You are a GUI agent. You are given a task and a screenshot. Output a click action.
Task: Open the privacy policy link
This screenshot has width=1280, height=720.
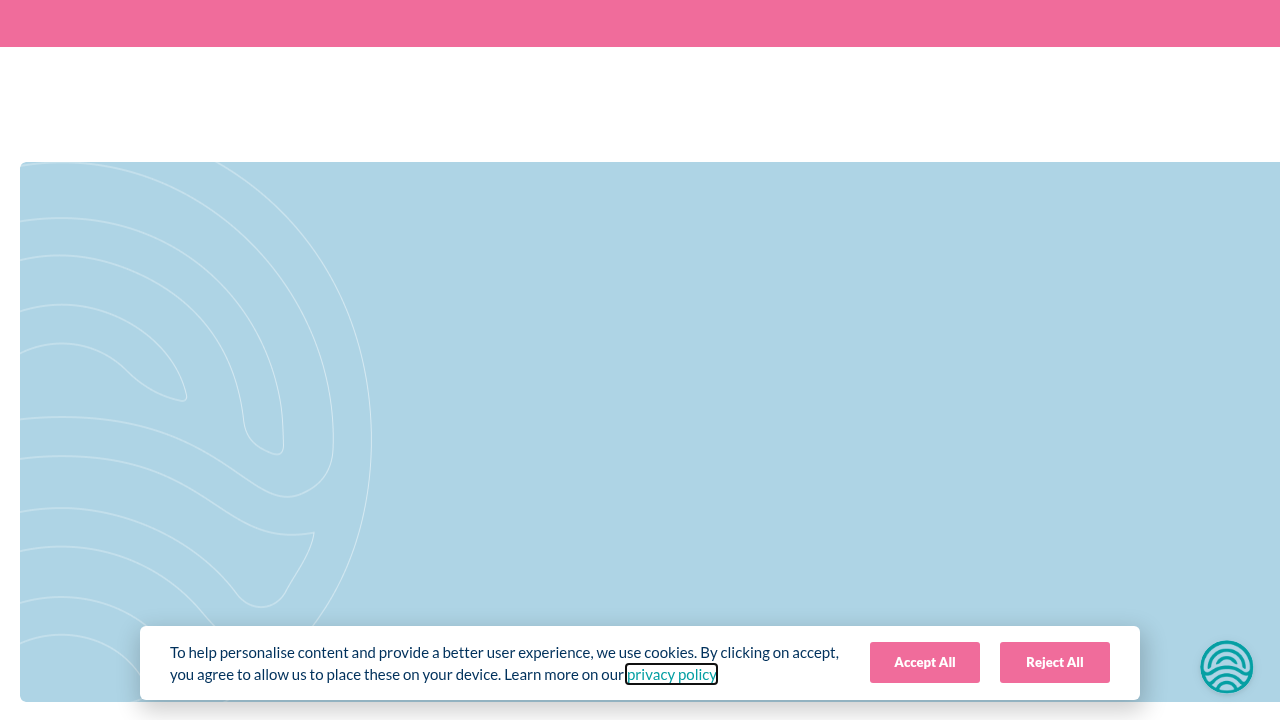pyautogui.click(x=671, y=674)
